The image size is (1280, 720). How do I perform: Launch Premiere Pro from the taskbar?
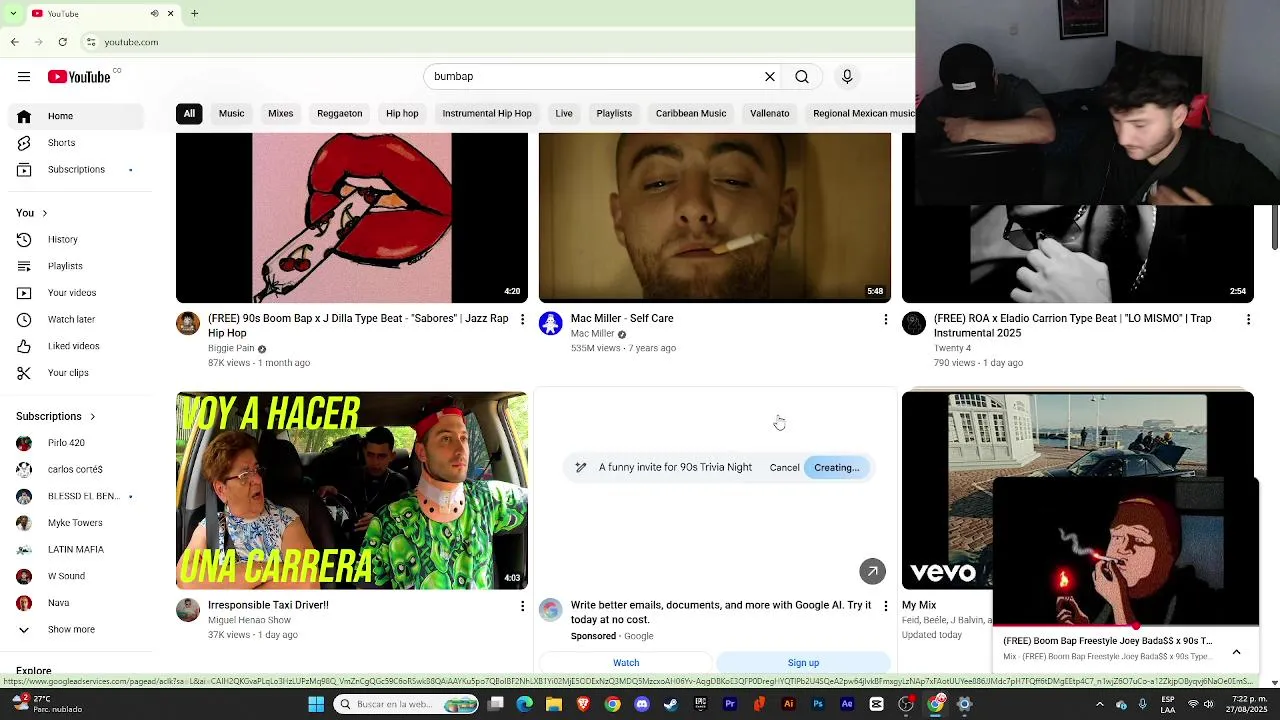(x=730, y=704)
